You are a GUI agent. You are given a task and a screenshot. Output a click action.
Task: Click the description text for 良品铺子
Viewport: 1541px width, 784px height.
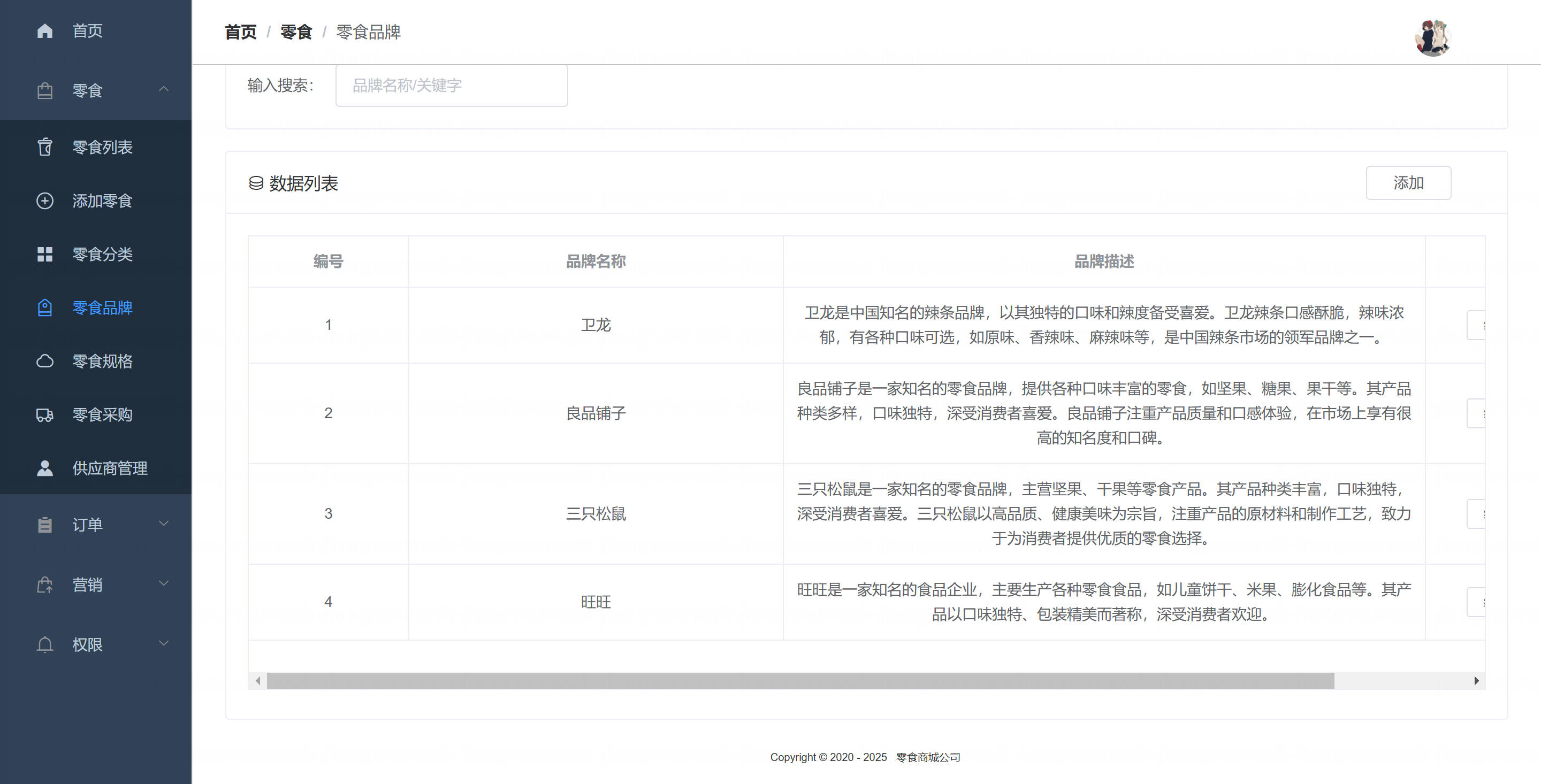click(x=1104, y=413)
